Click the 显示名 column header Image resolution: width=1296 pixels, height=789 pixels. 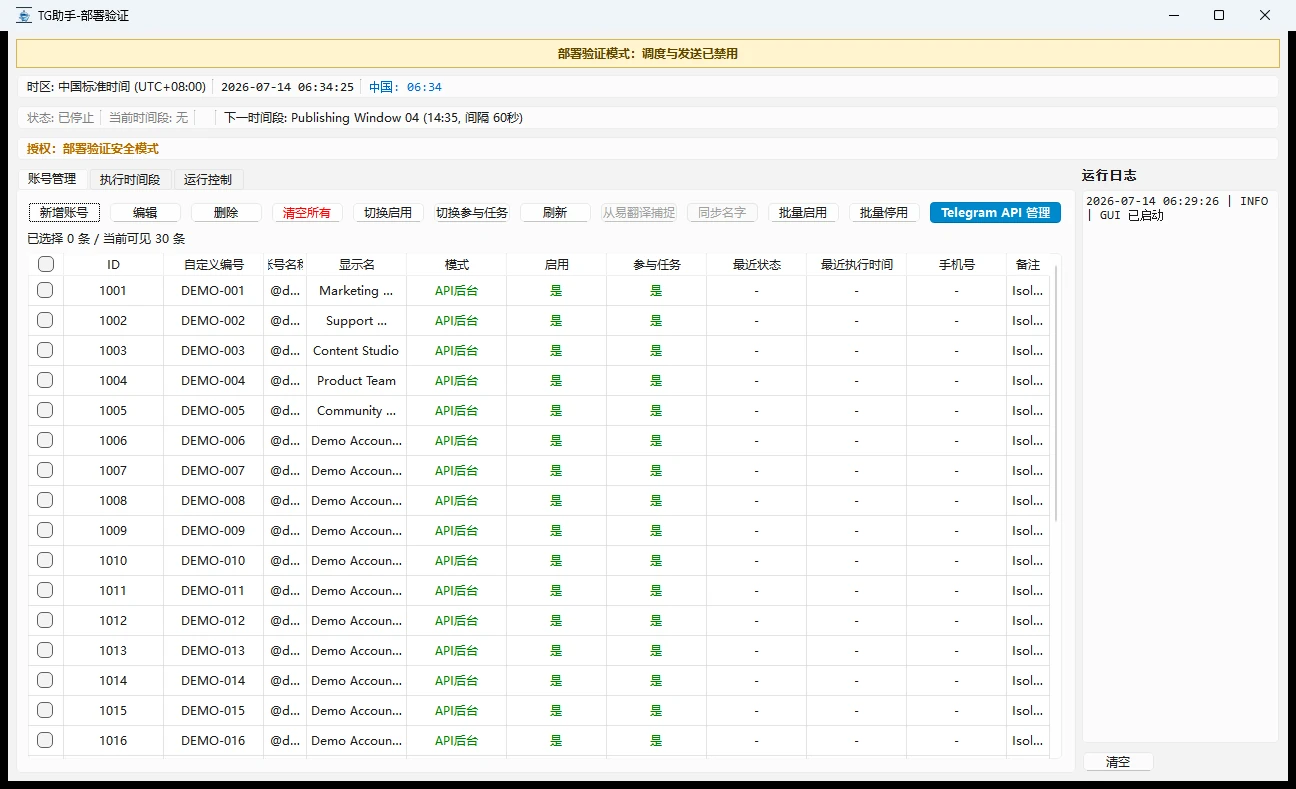point(357,265)
